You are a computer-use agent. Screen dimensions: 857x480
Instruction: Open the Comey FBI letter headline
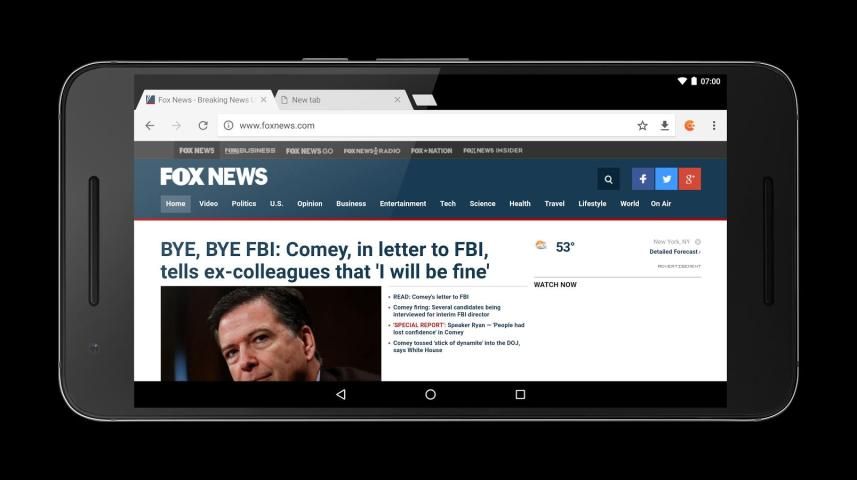(325, 260)
